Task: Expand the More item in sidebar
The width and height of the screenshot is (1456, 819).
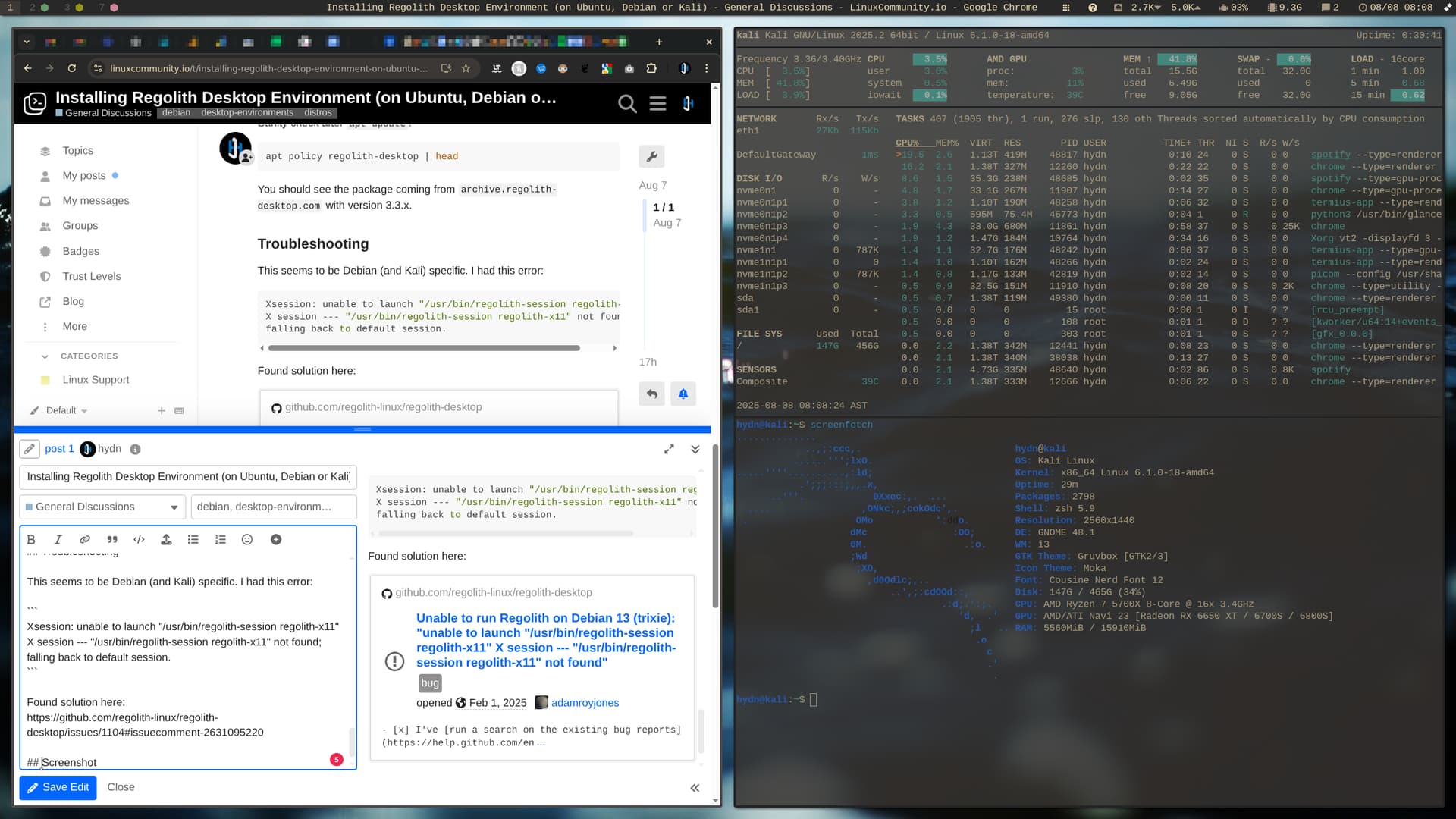Action: point(74,326)
